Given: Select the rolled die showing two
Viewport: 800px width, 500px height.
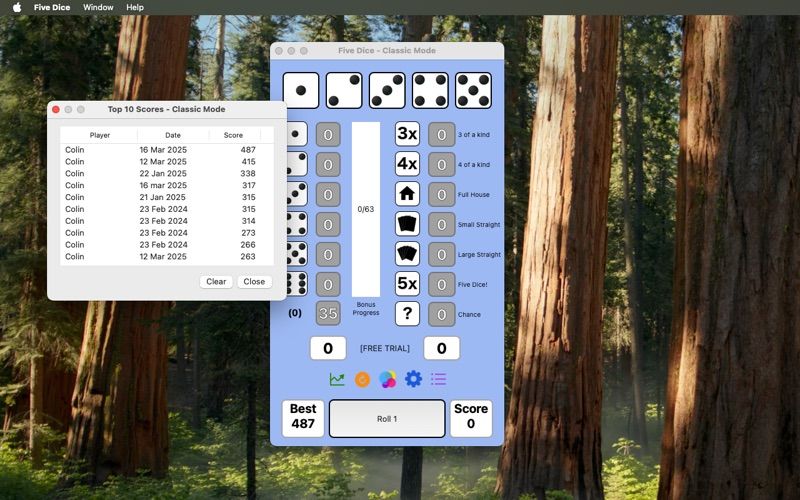Looking at the screenshot, I should point(344,90).
